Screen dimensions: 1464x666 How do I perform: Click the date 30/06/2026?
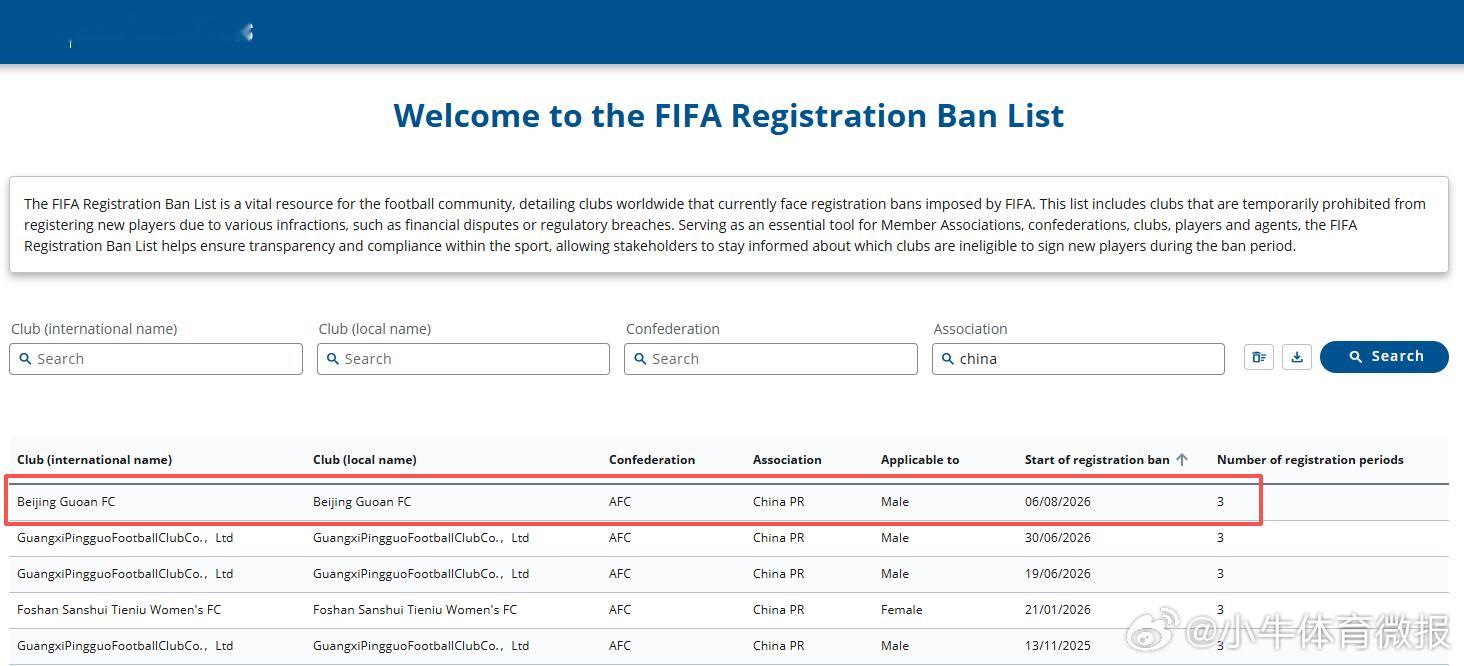click(1058, 538)
